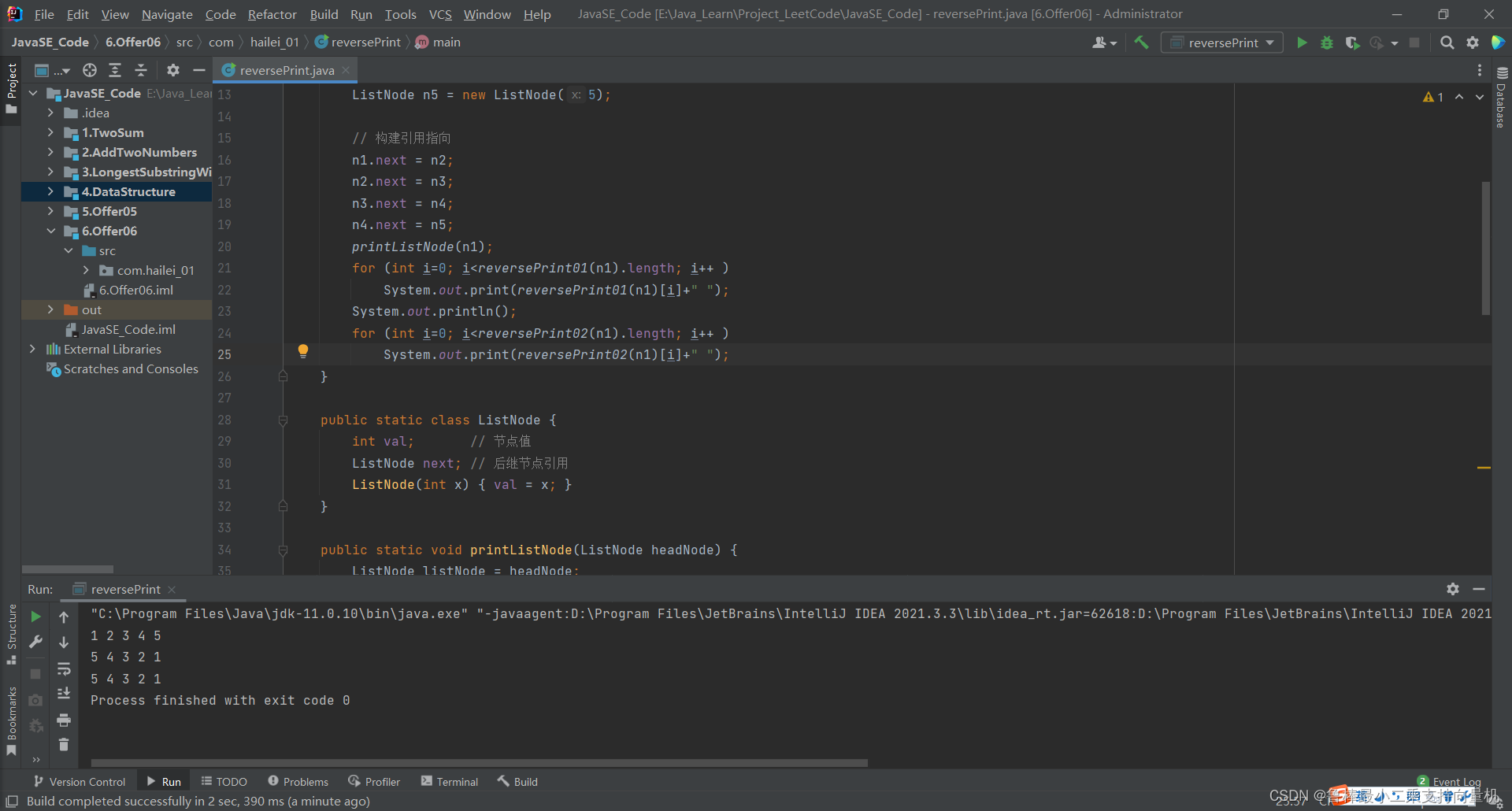Open the Navigate menu
The image size is (1512, 811).
pos(167,14)
